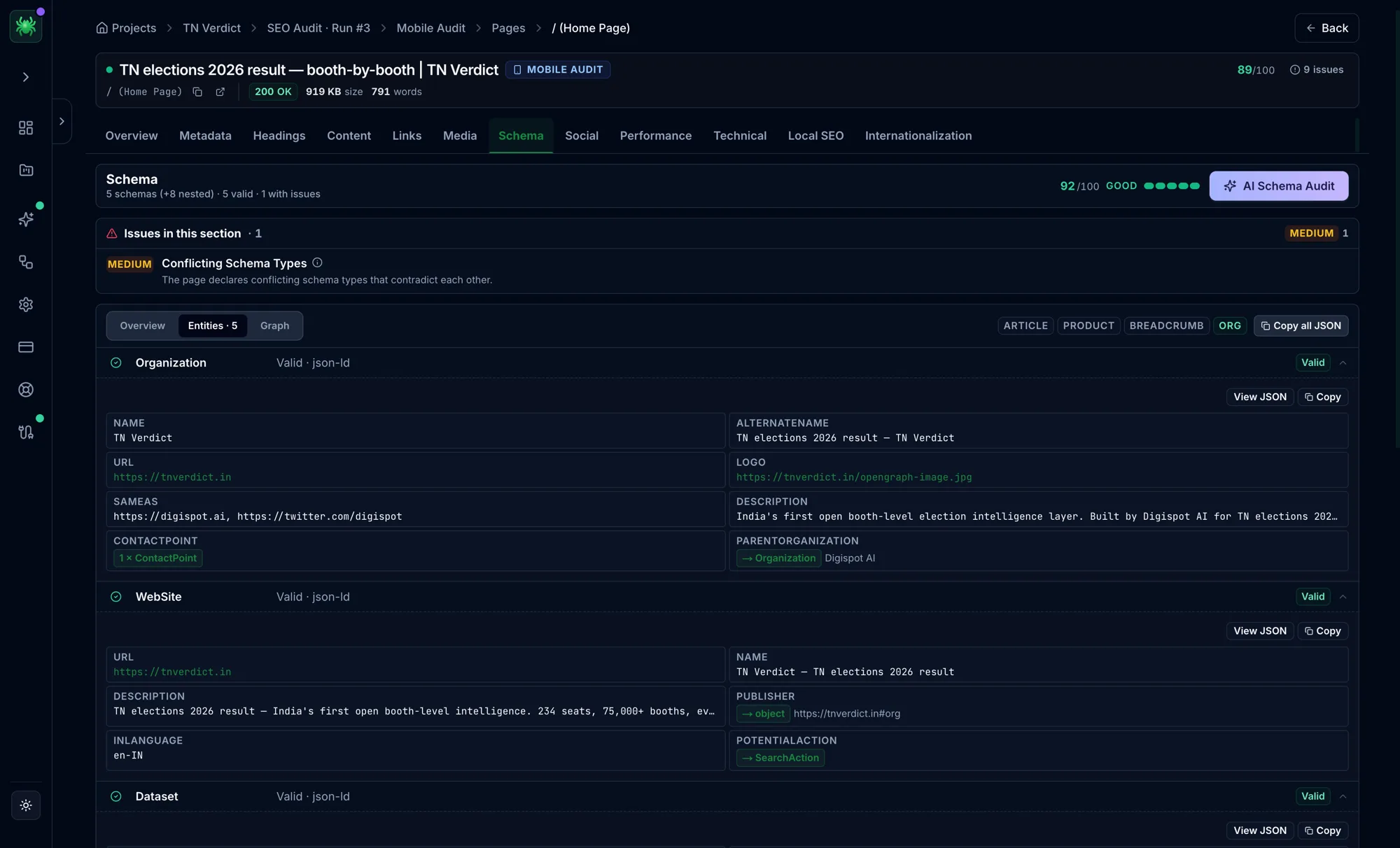Open the SearchAction chip
Image resolution: width=1400 pixels, height=848 pixels.
[780, 758]
